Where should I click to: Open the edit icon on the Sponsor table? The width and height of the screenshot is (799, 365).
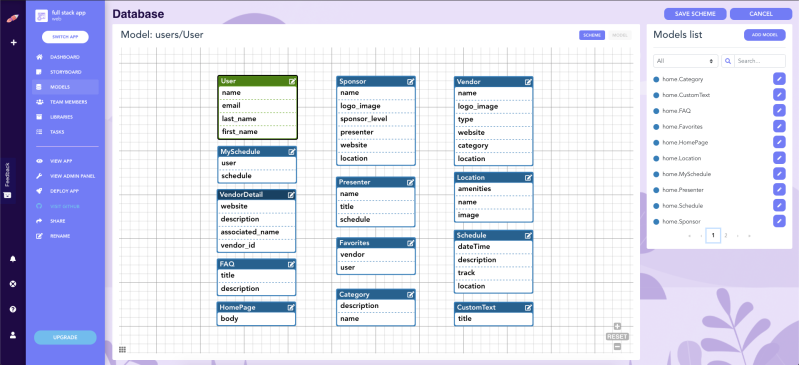click(411, 82)
